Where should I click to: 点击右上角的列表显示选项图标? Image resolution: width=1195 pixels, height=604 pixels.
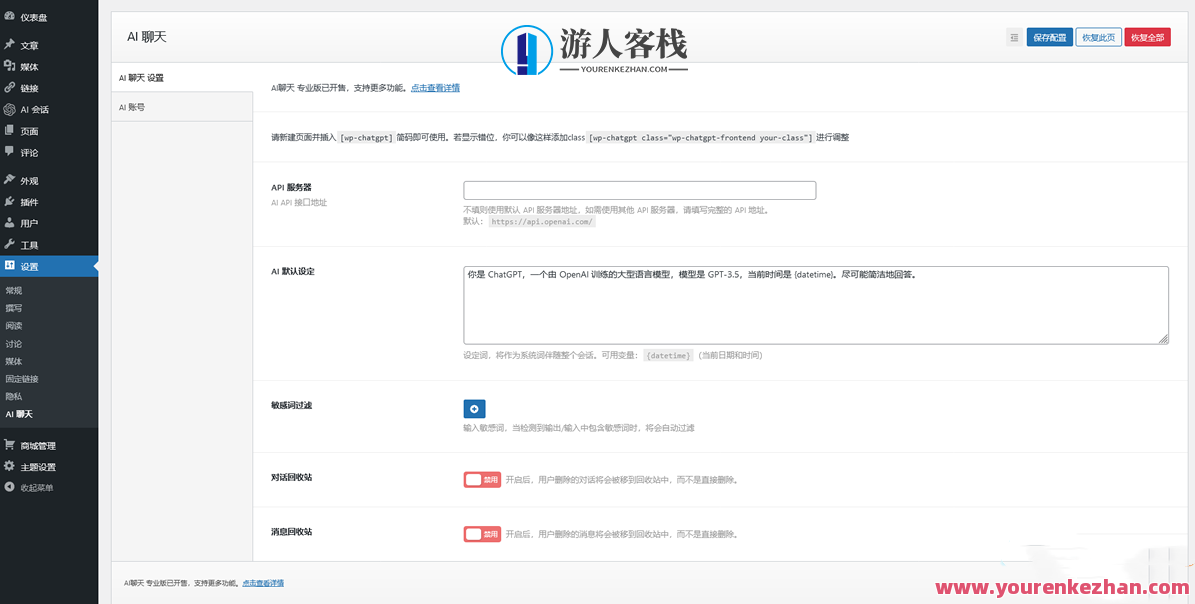point(1014,36)
